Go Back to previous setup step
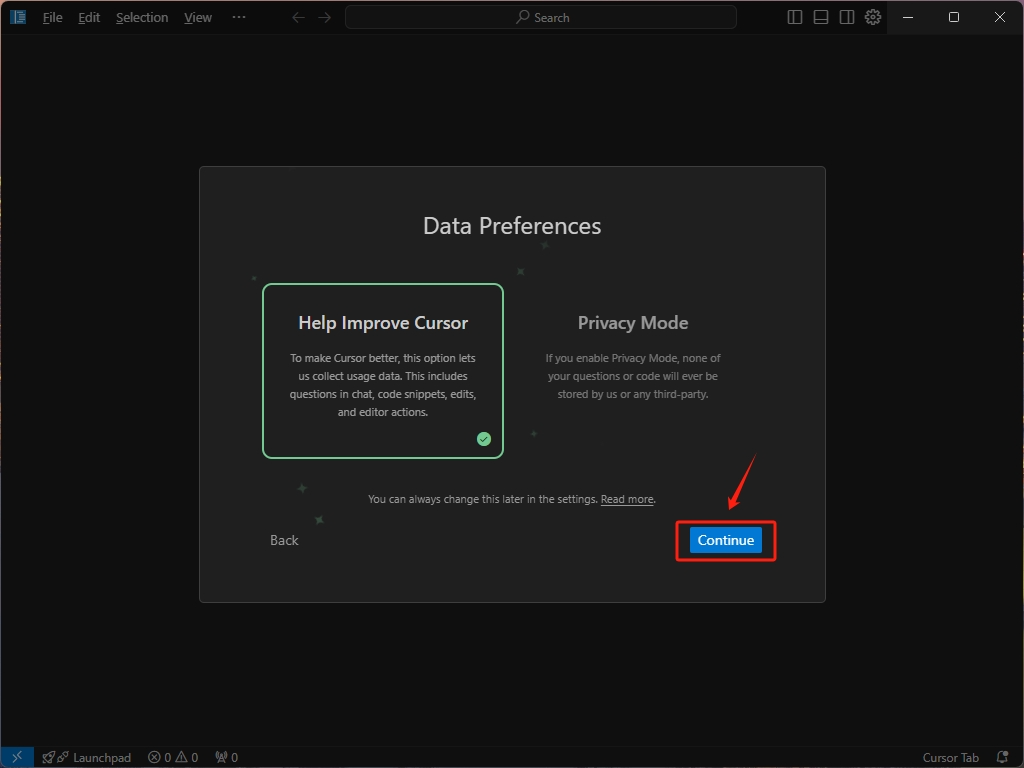1024x768 pixels. 284,540
